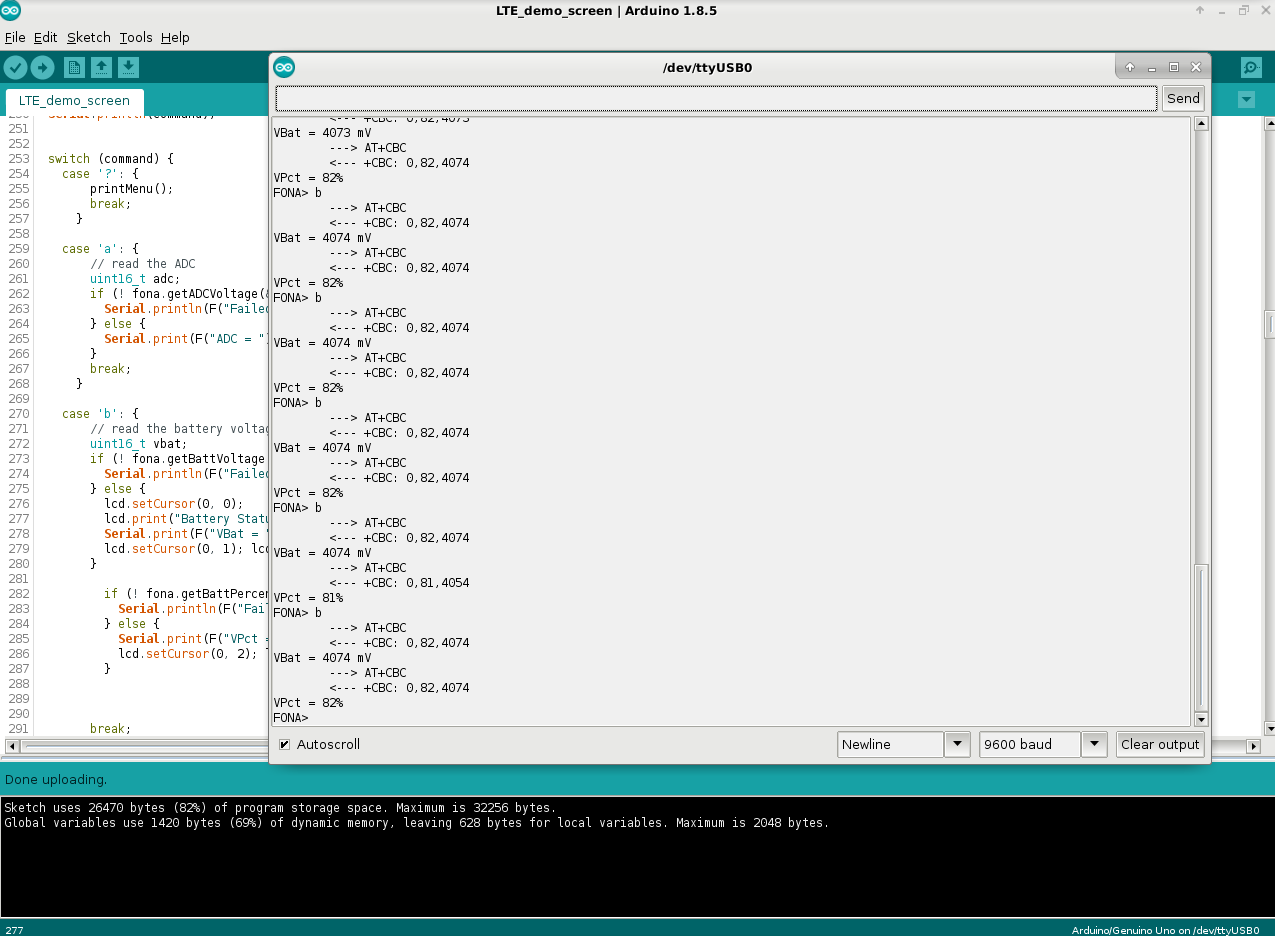Open Serial Monitor magnifier icon
The height and width of the screenshot is (936, 1275).
1251,67
